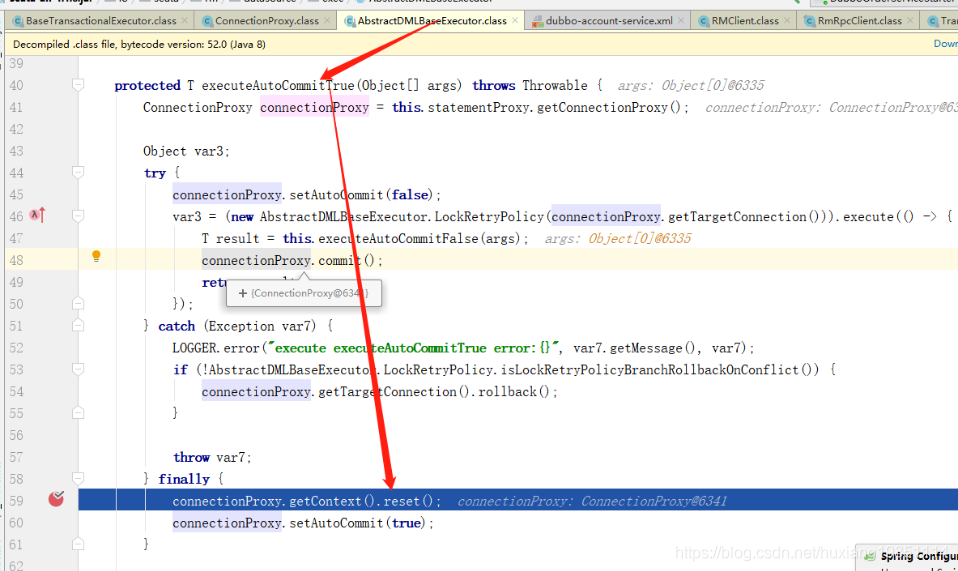The width and height of the screenshot is (958, 571).
Task: Click getConnectionProxy() call on line 41
Action: pyautogui.click(x=609, y=107)
